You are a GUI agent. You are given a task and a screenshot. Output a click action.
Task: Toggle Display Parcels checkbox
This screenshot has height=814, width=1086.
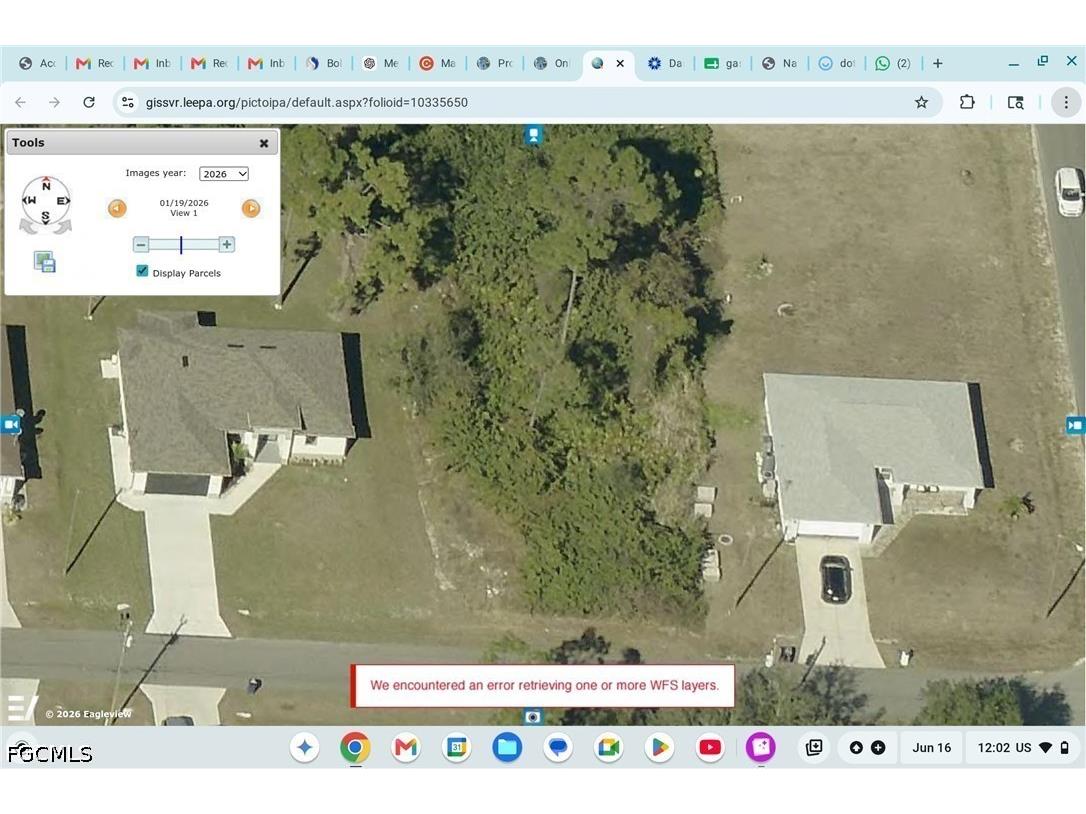(142, 271)
